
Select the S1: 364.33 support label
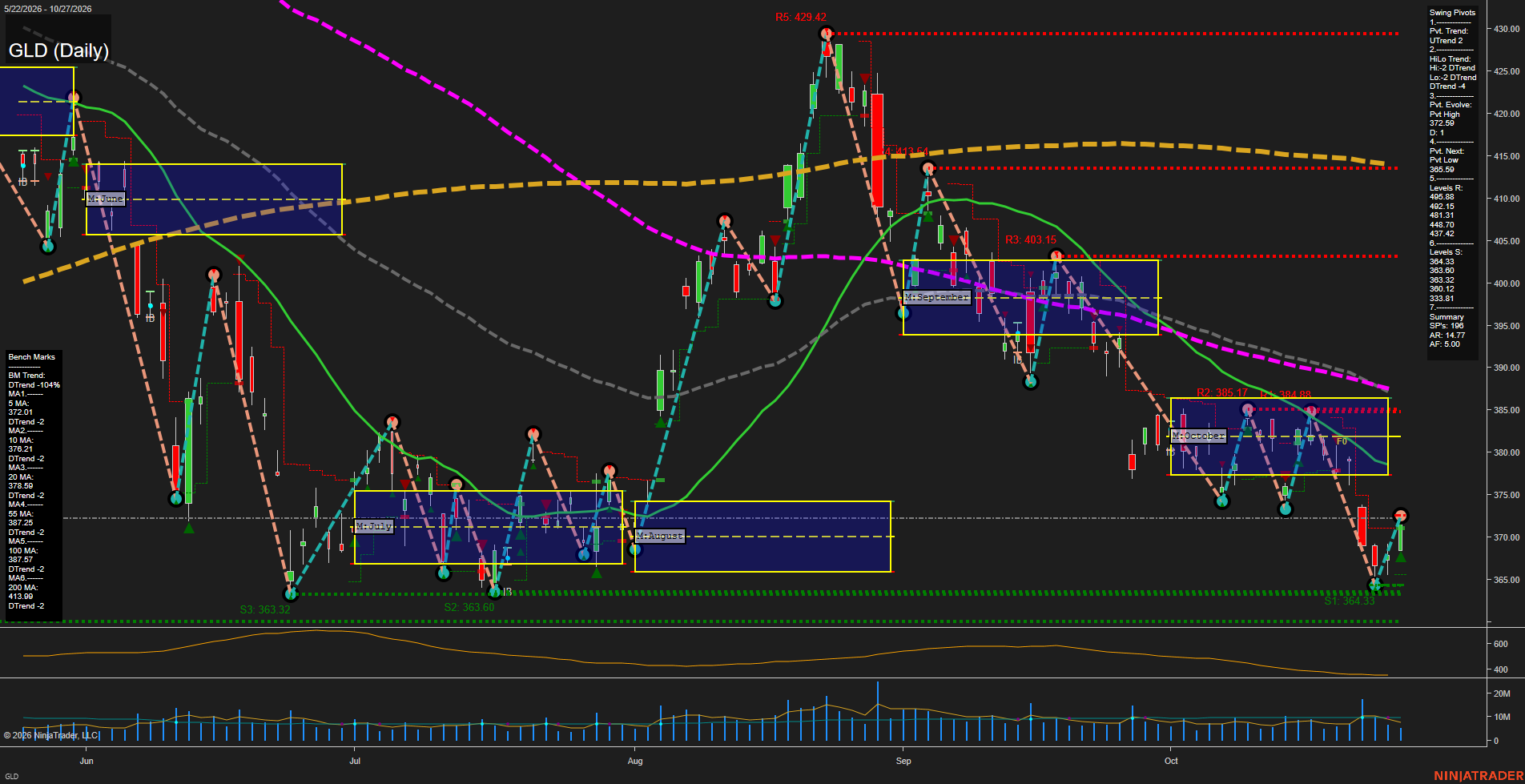(1350, 601)
